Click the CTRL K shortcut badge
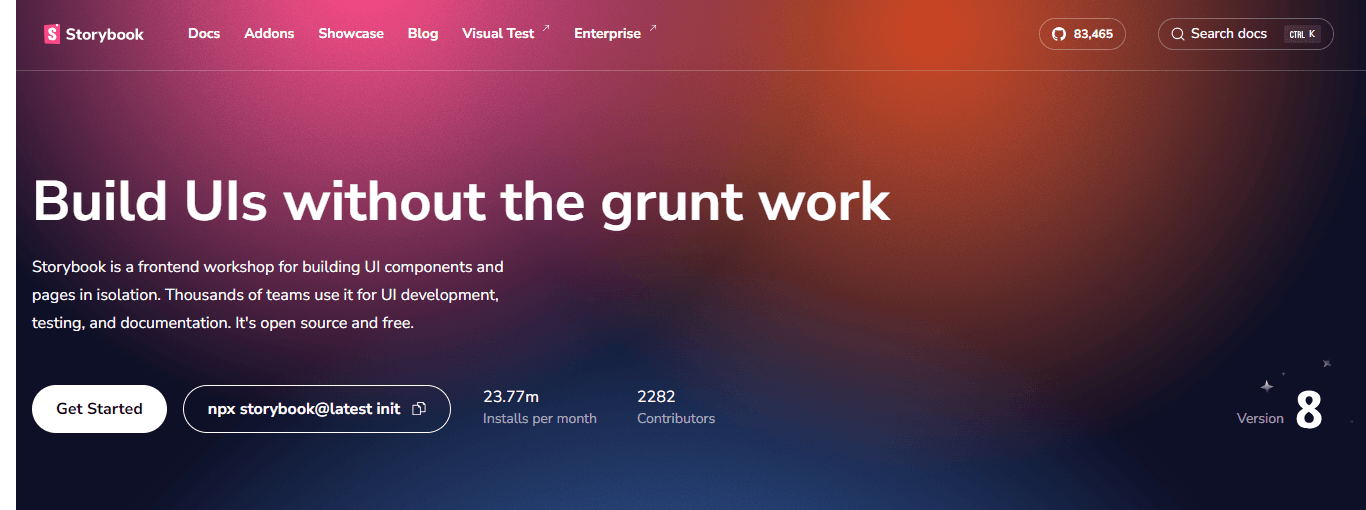 pos(1302,34)
